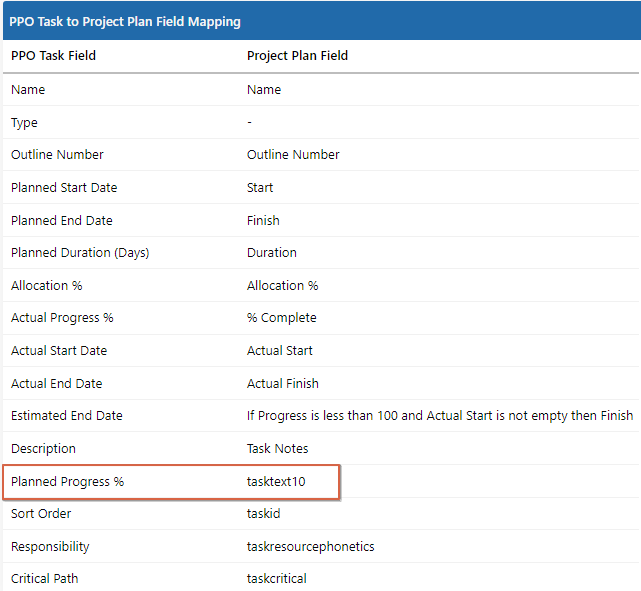Click 'Outline Number' in the Project Plan Field column
Screen dimensions: 641x591
[293, 154]
